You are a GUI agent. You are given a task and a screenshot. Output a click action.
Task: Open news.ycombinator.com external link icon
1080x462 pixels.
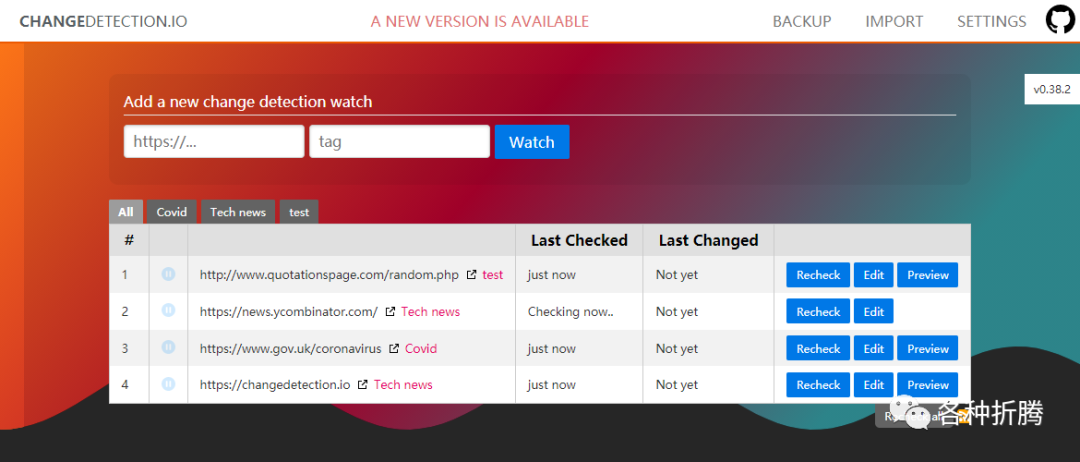click(x=390, y=311)
